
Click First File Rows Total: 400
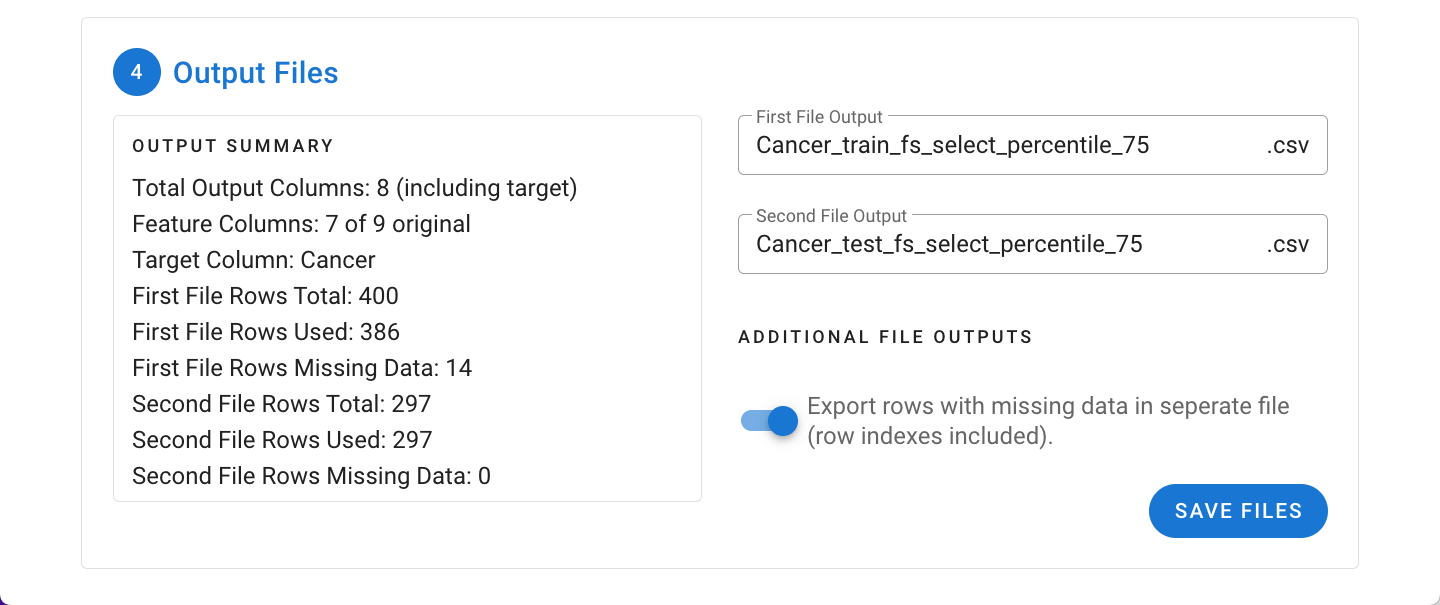click(265, 296)
